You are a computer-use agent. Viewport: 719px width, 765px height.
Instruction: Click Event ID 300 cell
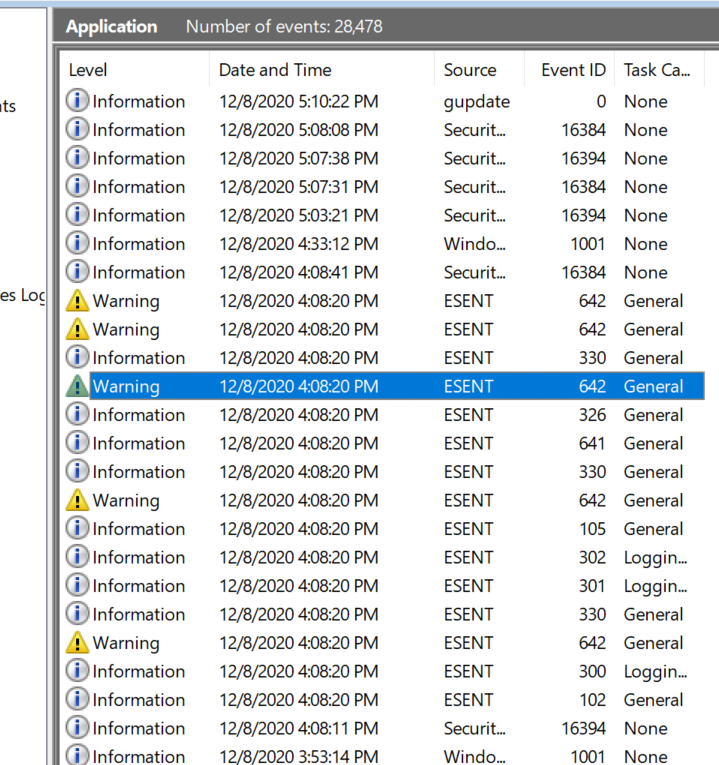pos(592,671)
